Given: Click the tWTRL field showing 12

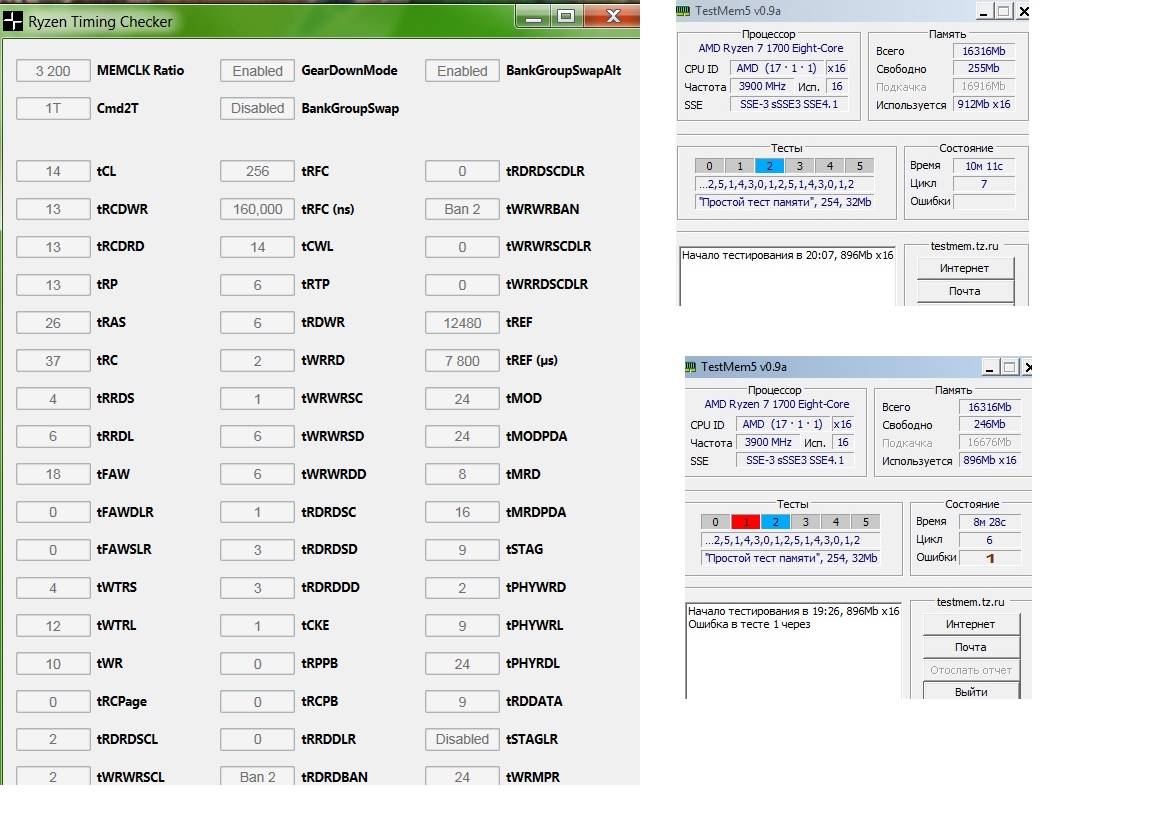Looking at the screenshot, I should 52,626.
